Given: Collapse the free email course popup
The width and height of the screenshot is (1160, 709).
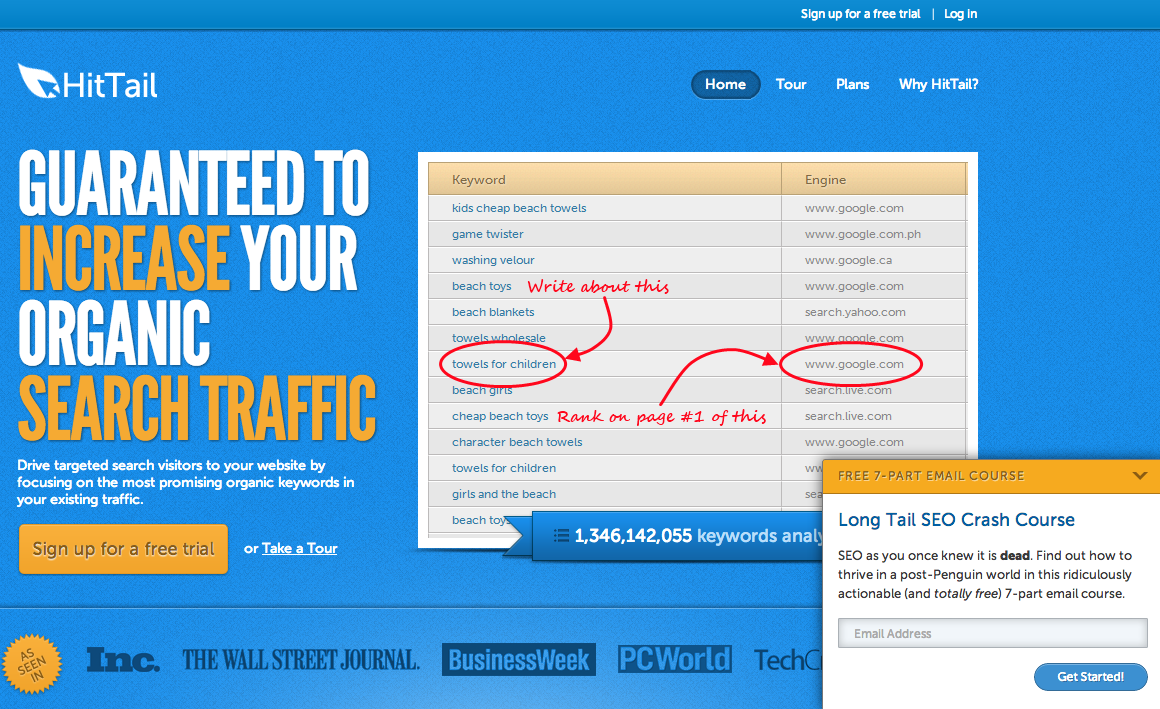Looking at the screenshot, I should click(x=1139, y=476).
